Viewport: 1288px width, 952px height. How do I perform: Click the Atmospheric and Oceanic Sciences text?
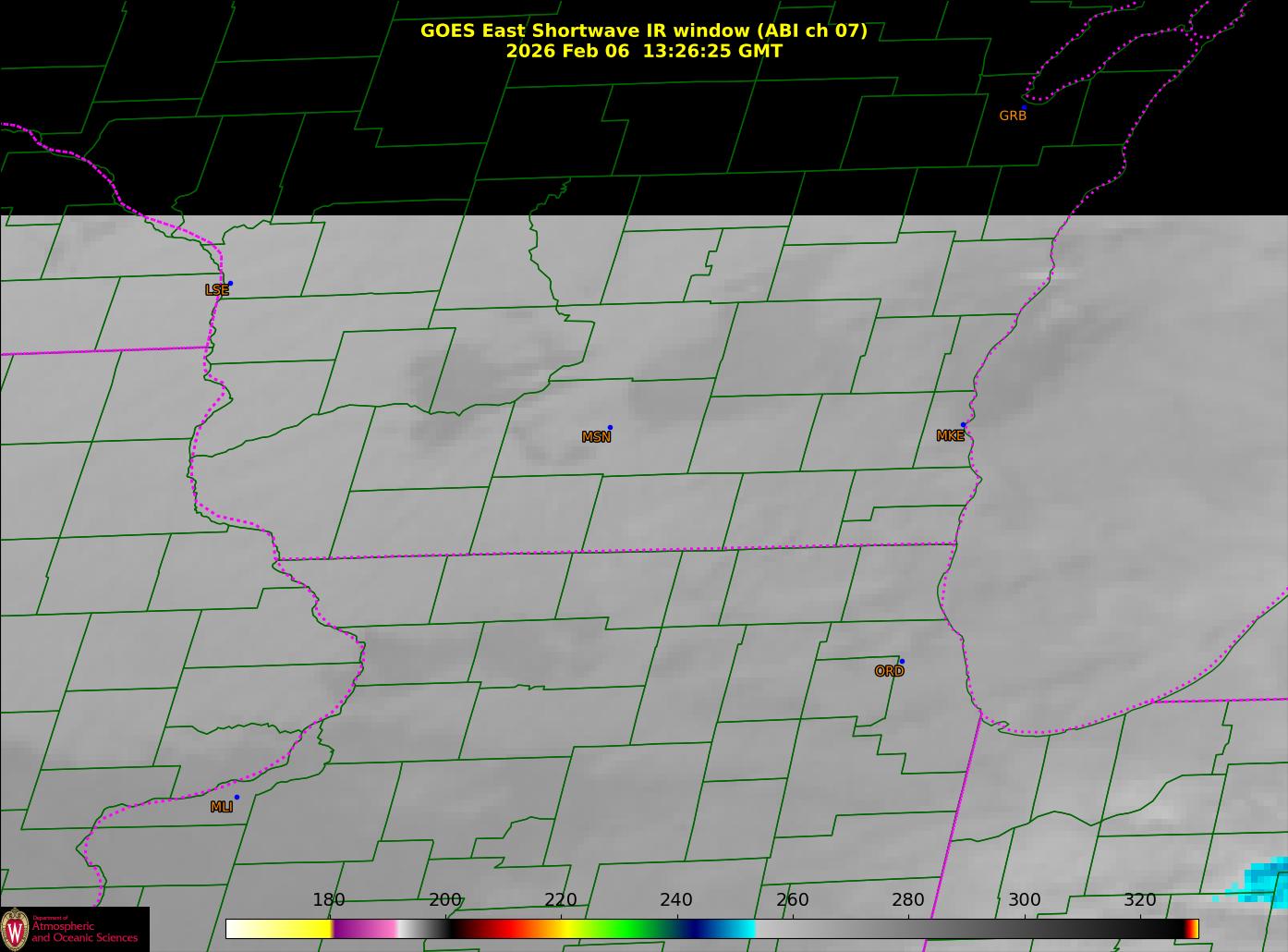click(x=84, y=932)
